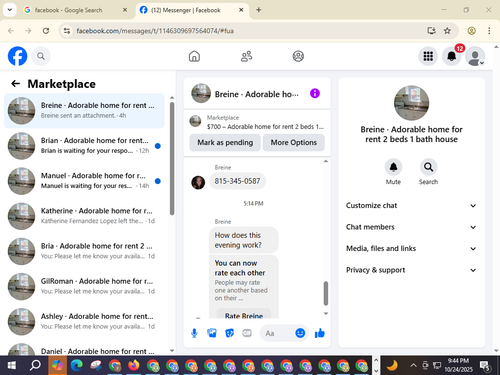The image size is (500, 375).
Task: Open the Chrome three-dot menu
Action: coord(489,31)
